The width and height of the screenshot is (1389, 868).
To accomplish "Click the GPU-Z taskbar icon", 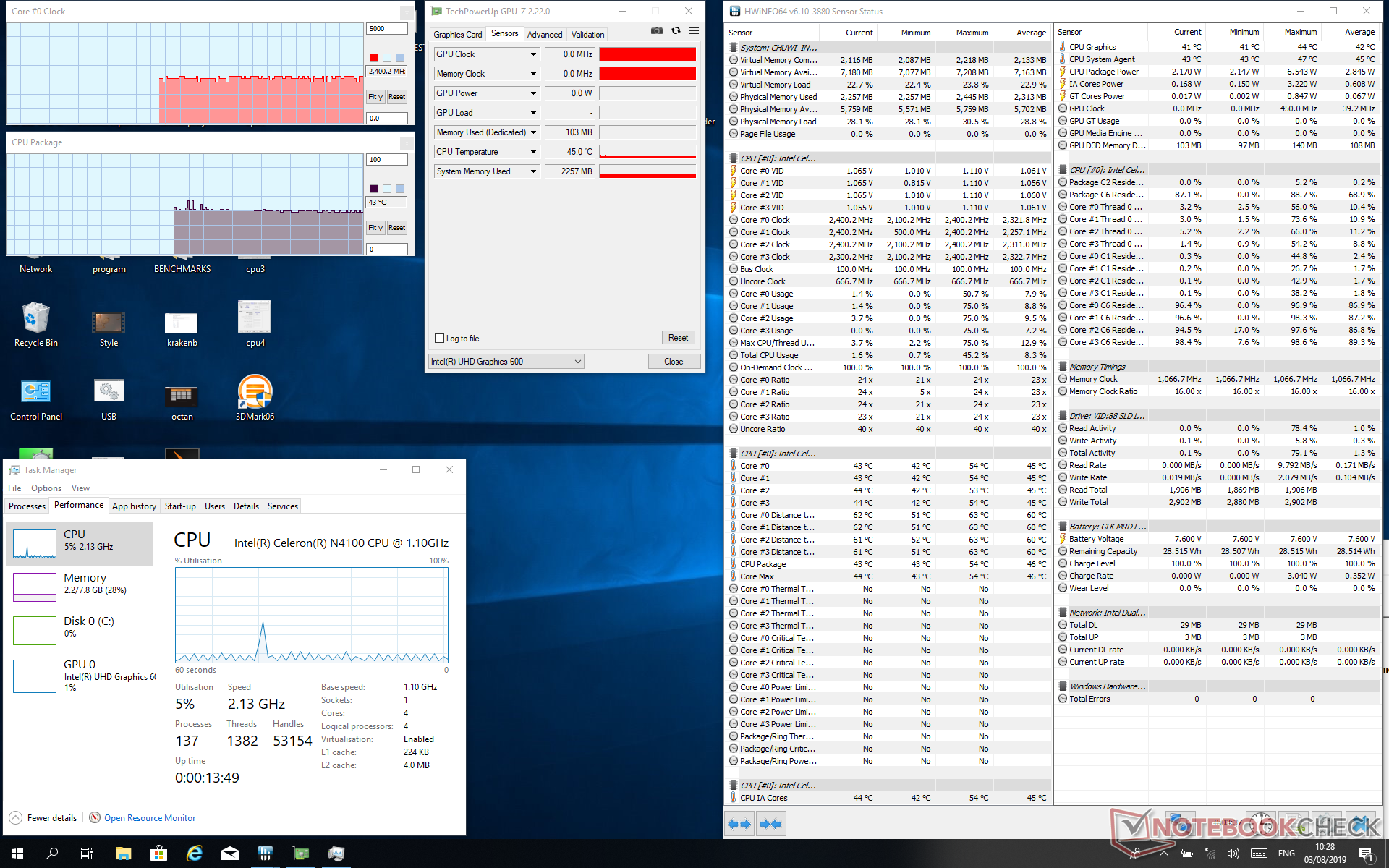I will pos(301,854).
